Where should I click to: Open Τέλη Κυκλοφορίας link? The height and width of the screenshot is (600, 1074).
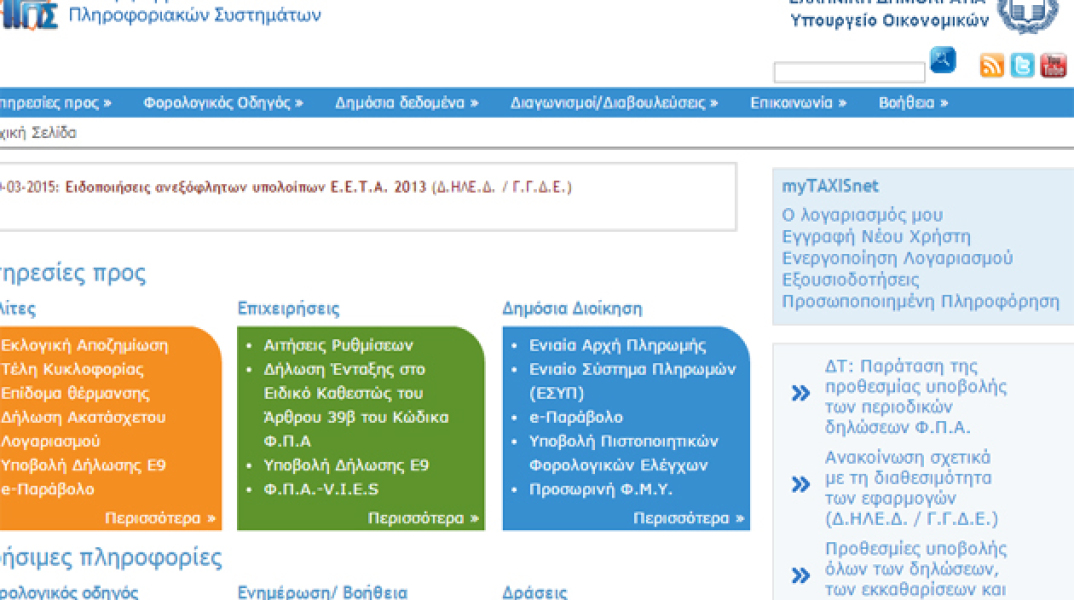pyautogui.click(x=72, y=369)
